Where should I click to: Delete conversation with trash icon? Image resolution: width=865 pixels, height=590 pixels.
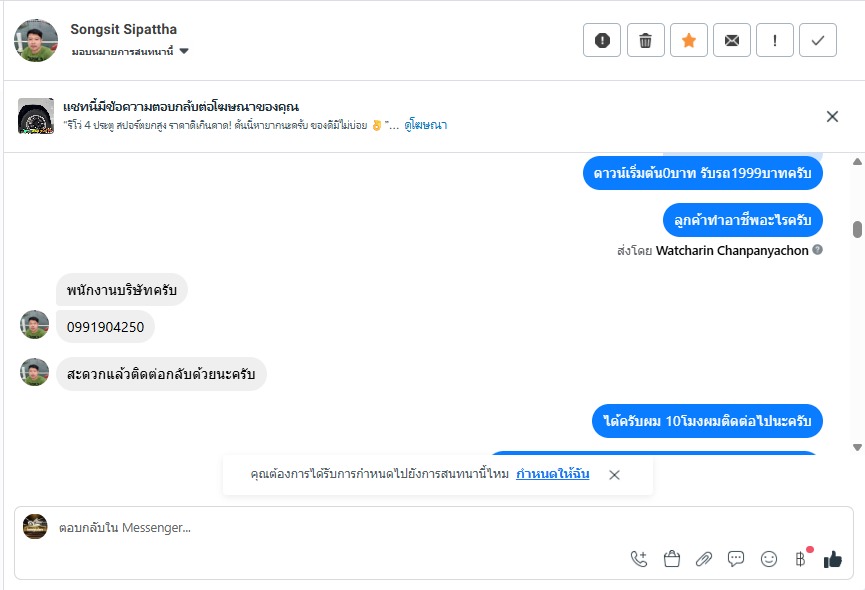(645, 40)
